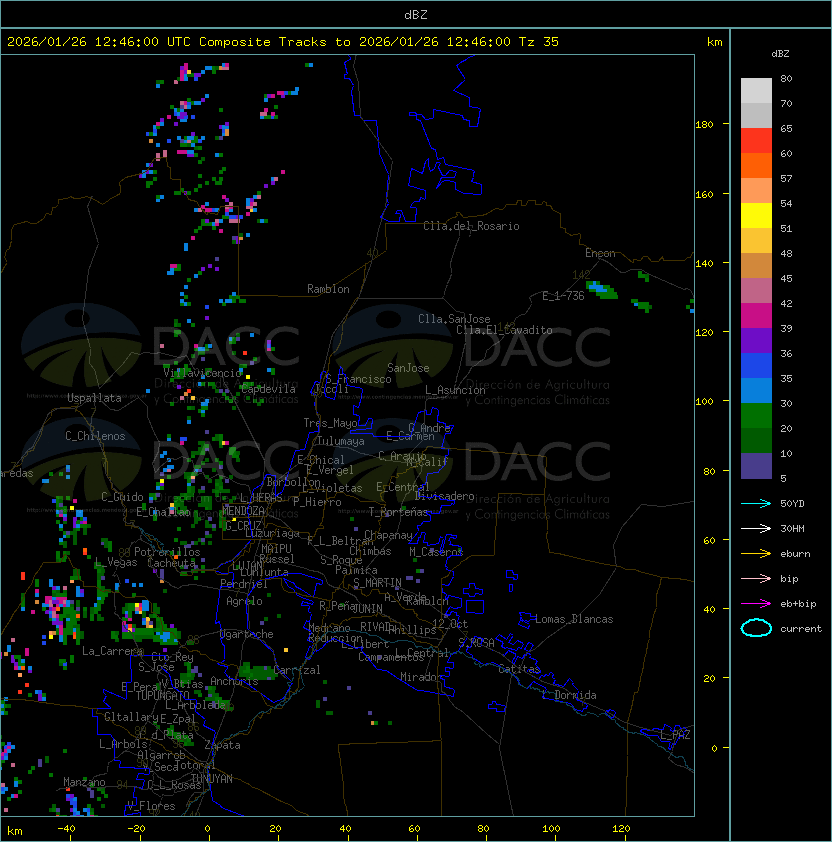Click the white 30HM track arrow in legend
The image size is (832, 842).
pos(756,528)
